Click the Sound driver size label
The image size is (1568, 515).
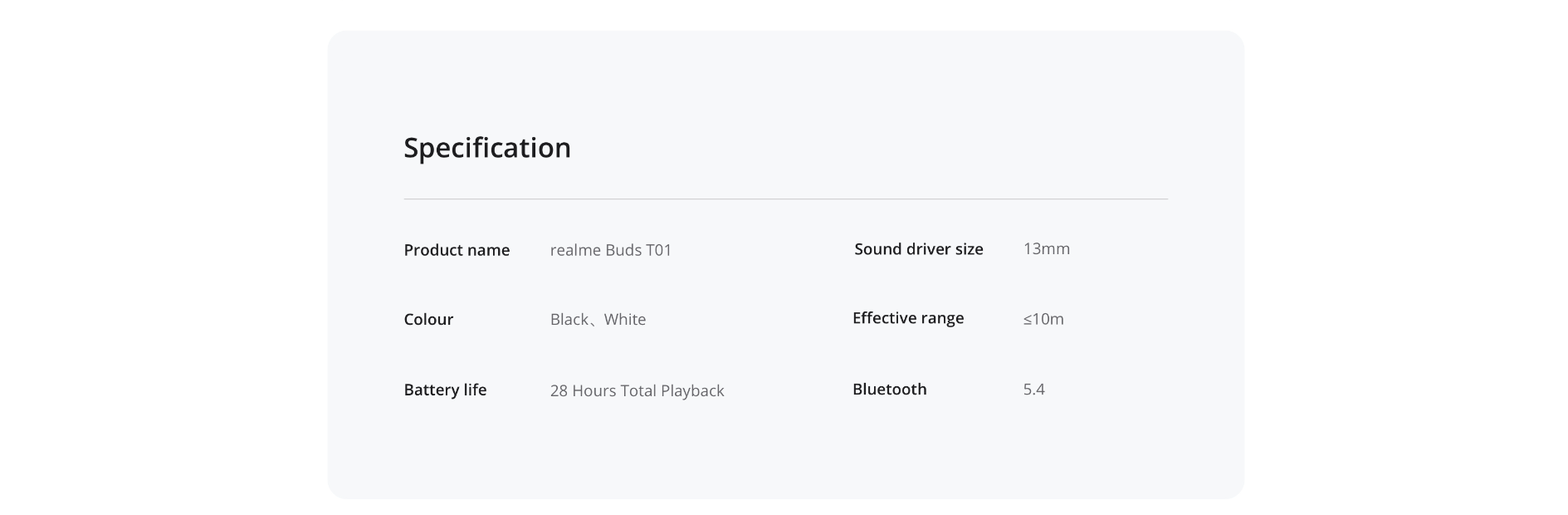click(918, 249)
